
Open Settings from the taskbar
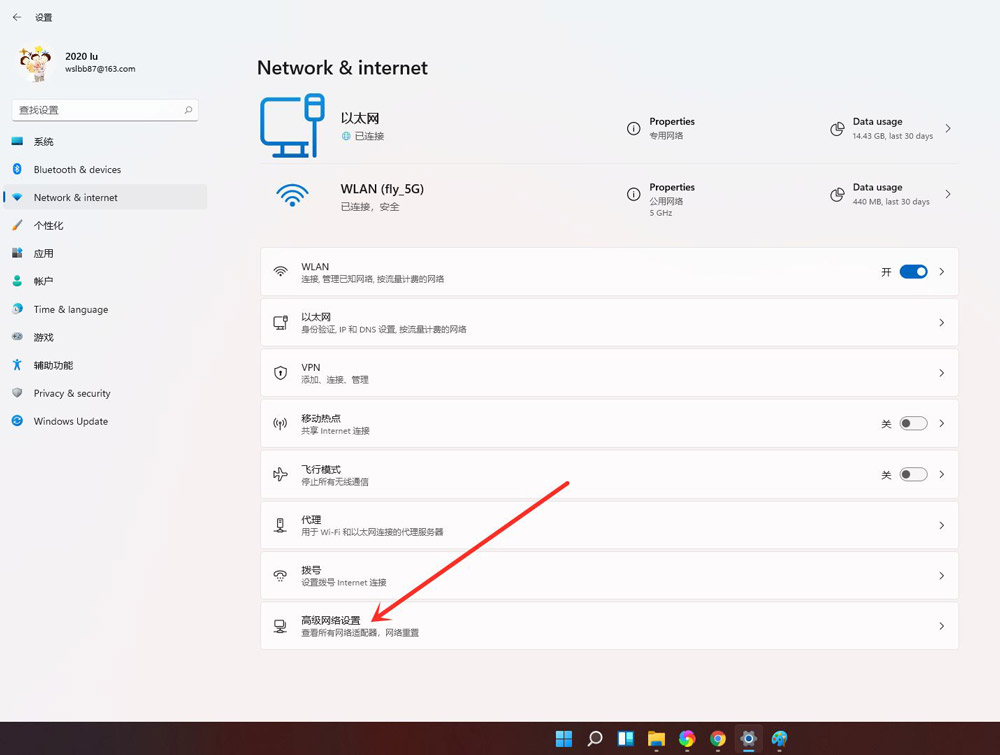click(x=748, y=740)
